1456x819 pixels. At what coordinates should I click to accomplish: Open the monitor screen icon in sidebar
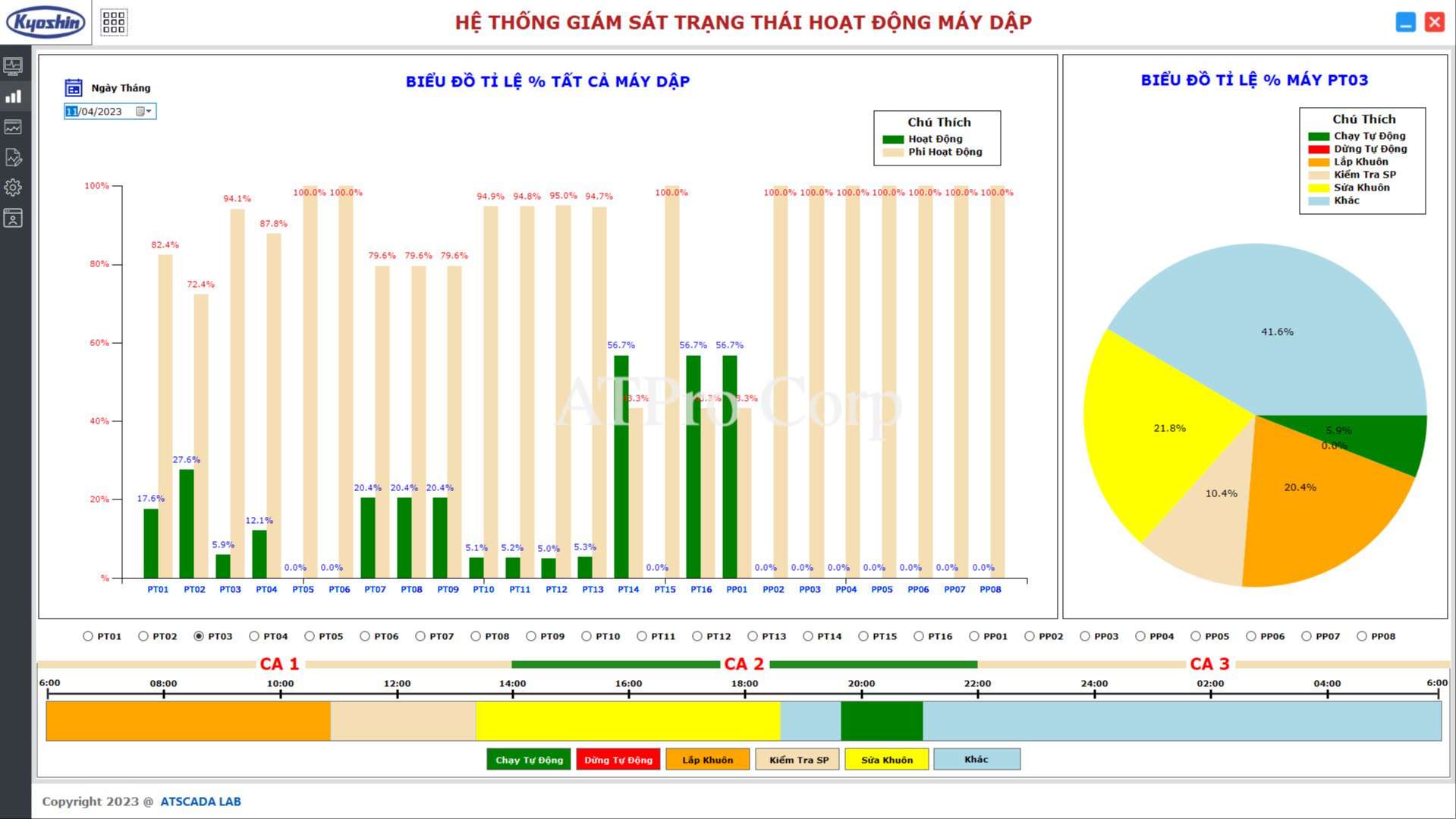point(13,66)
